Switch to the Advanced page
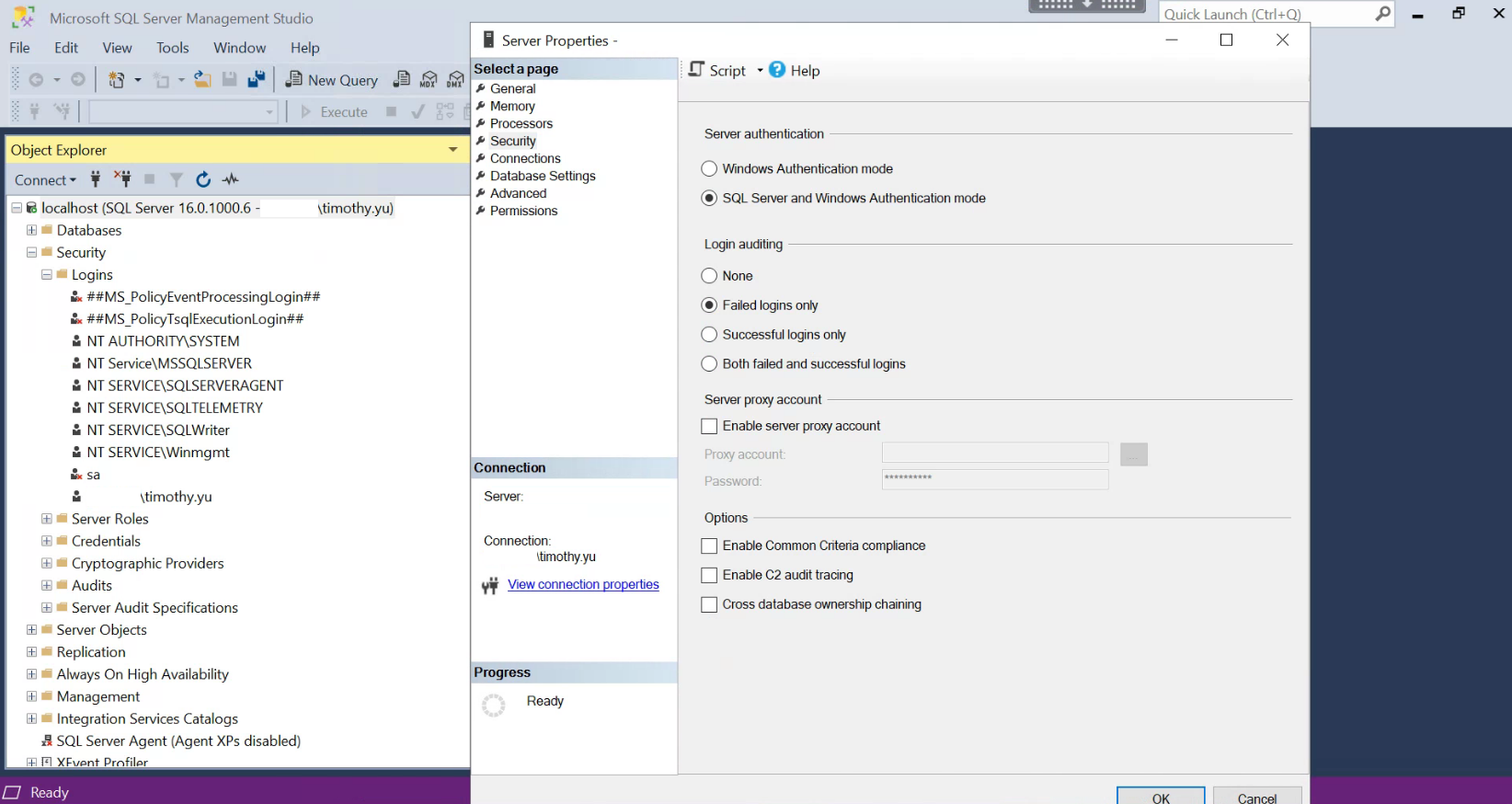This screenshot has width=1512, height=804. tap(518, 194)
